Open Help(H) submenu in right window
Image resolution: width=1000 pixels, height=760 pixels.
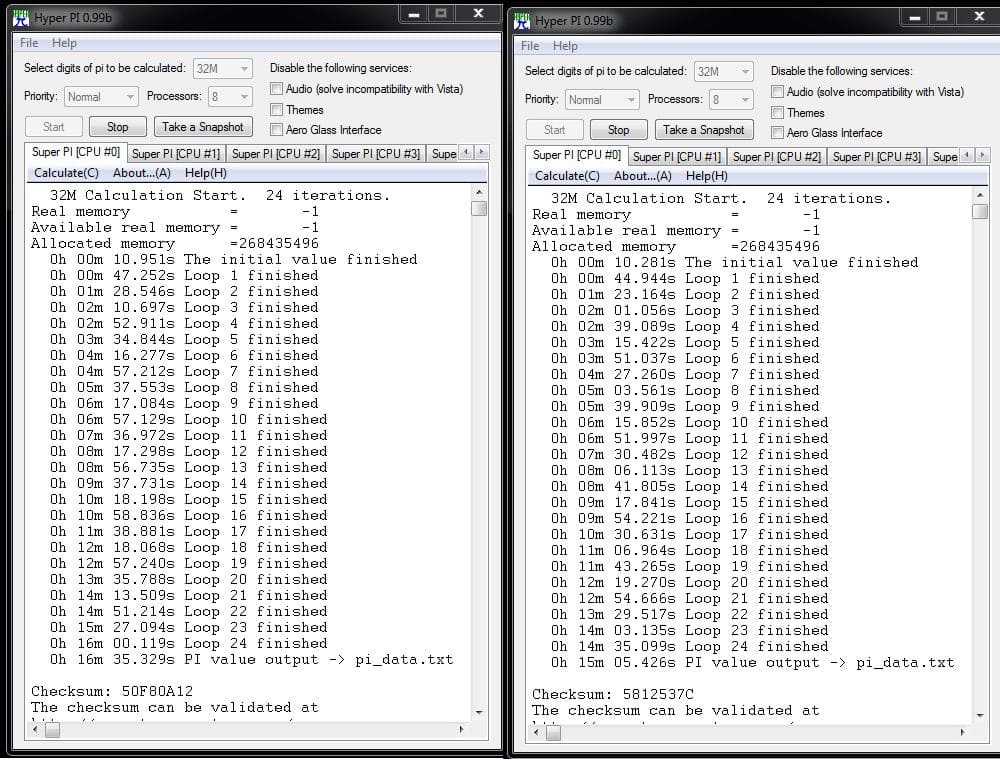tap(706, 176)
